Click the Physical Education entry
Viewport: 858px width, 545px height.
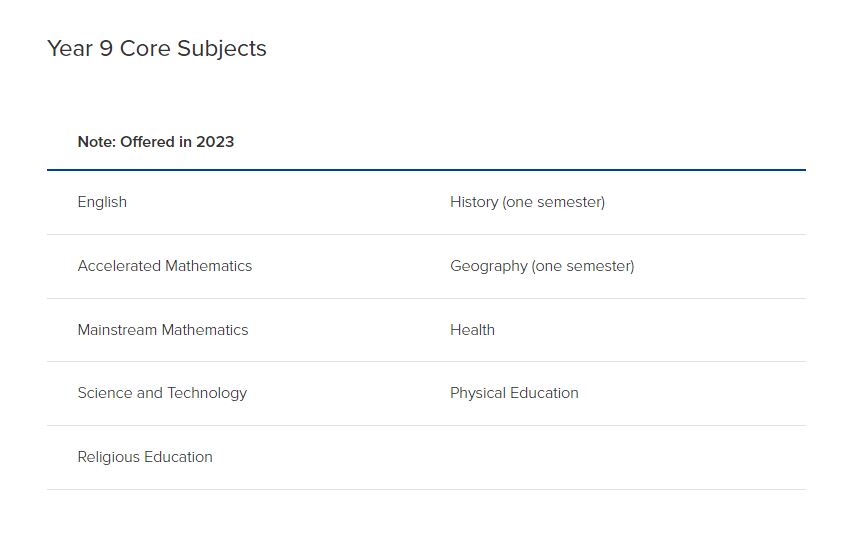(x=514, y=393)
